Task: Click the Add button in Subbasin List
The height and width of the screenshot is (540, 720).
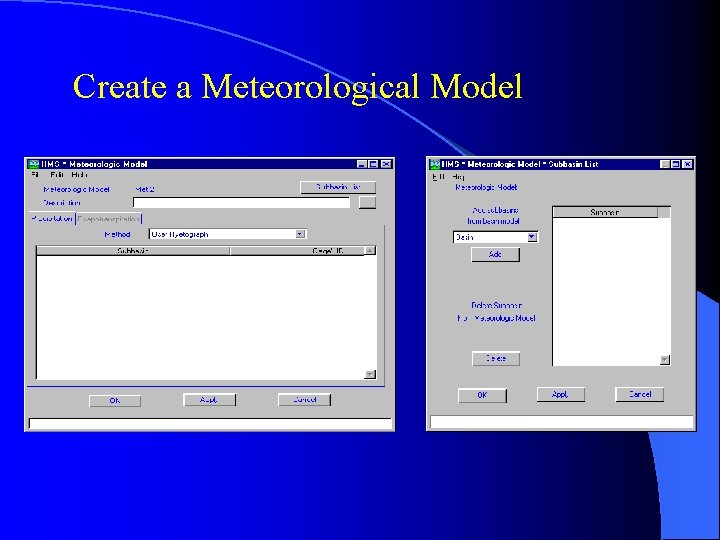Action: point(495,254)
